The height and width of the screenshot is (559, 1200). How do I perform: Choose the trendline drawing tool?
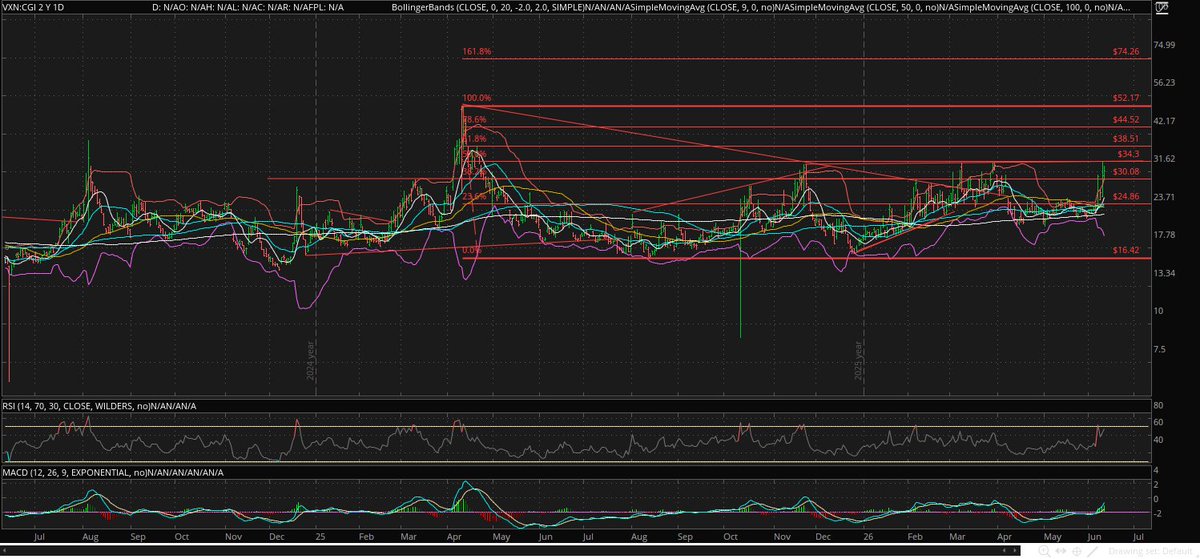(x=1093, y=551)
